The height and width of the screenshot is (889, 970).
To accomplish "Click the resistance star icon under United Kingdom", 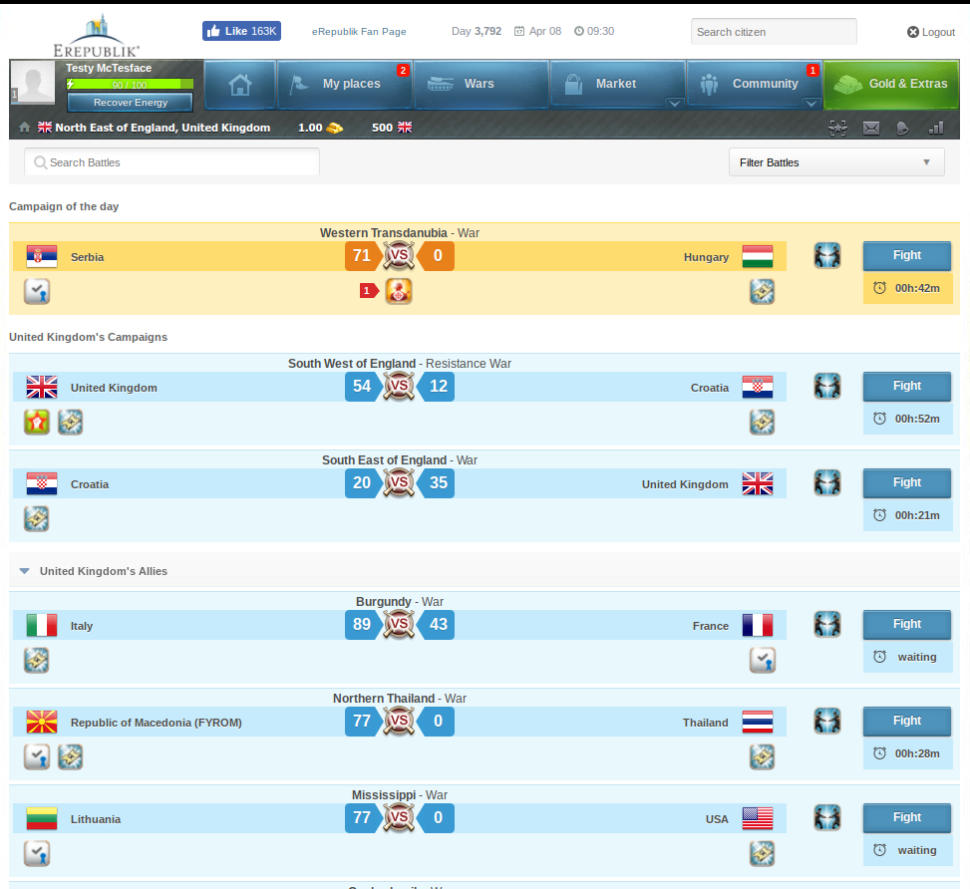I will (37, 422).
